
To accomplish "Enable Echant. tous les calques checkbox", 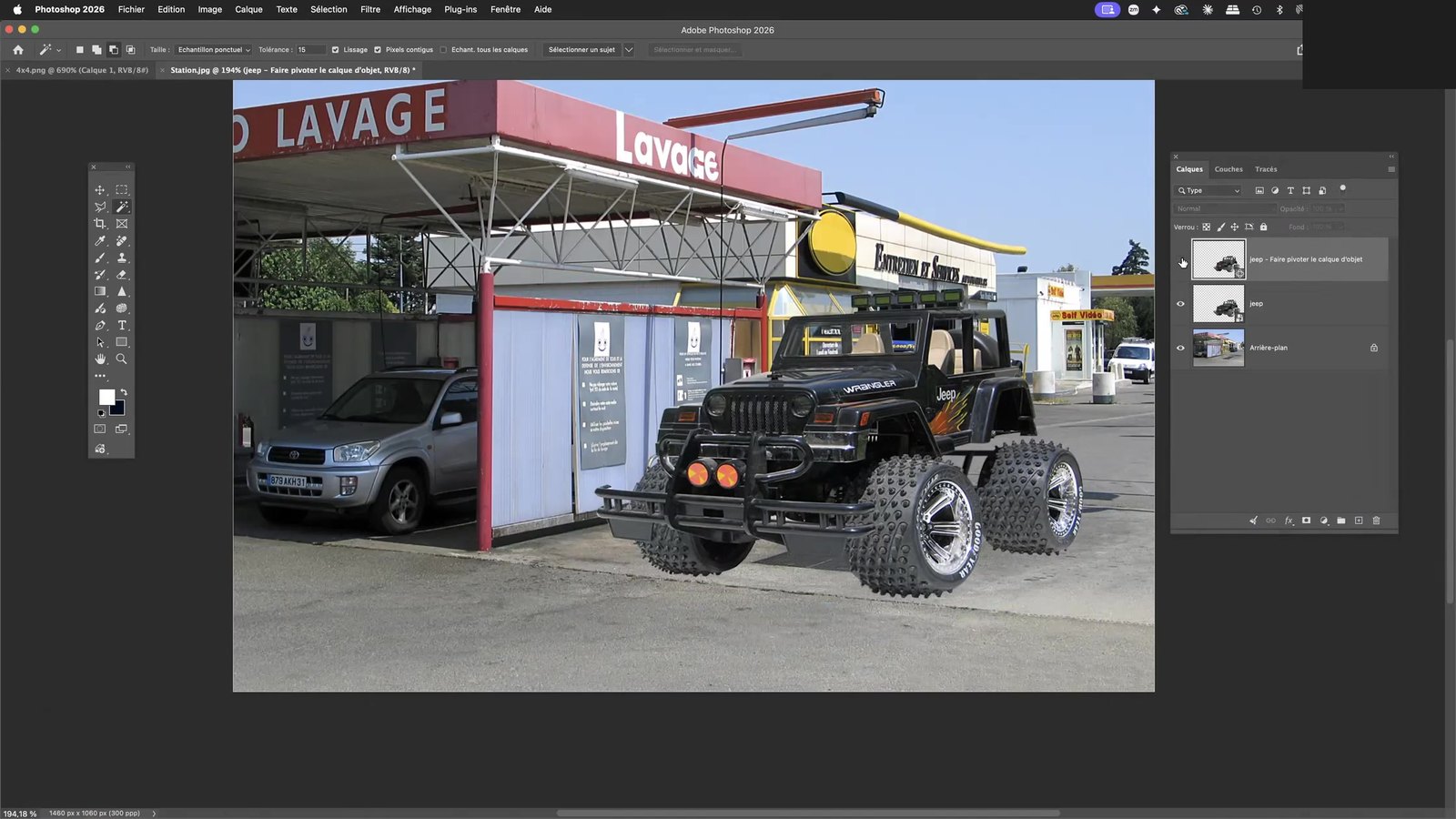I will click(x=443, y=50).
